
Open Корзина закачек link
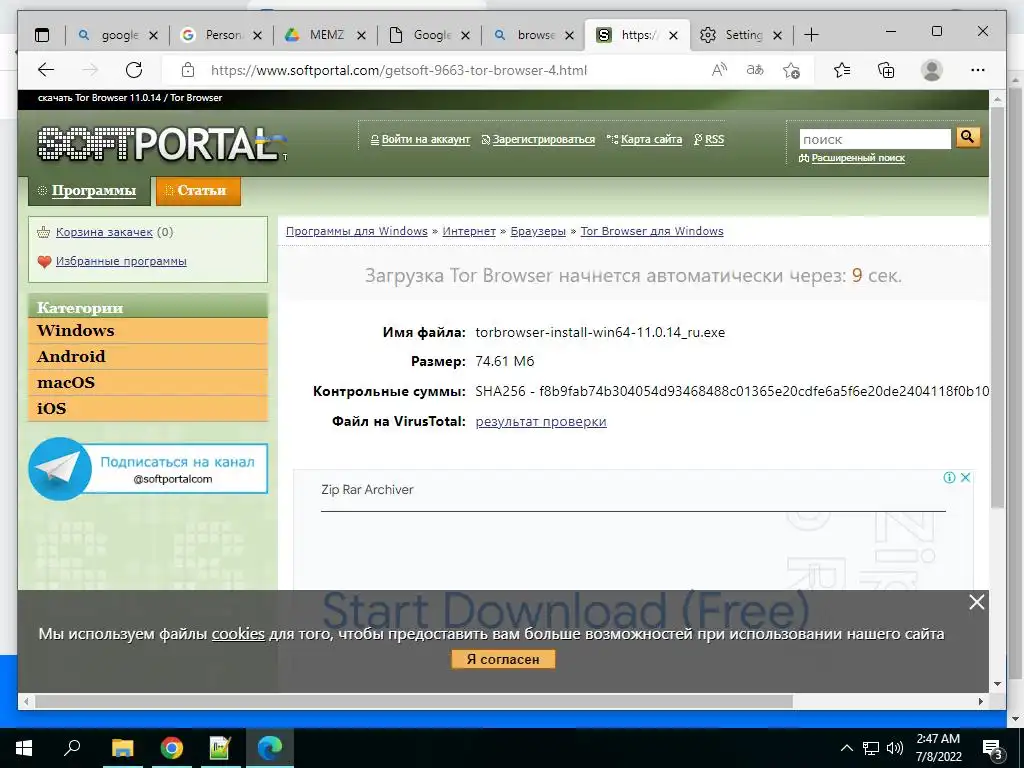coord(104,232)
